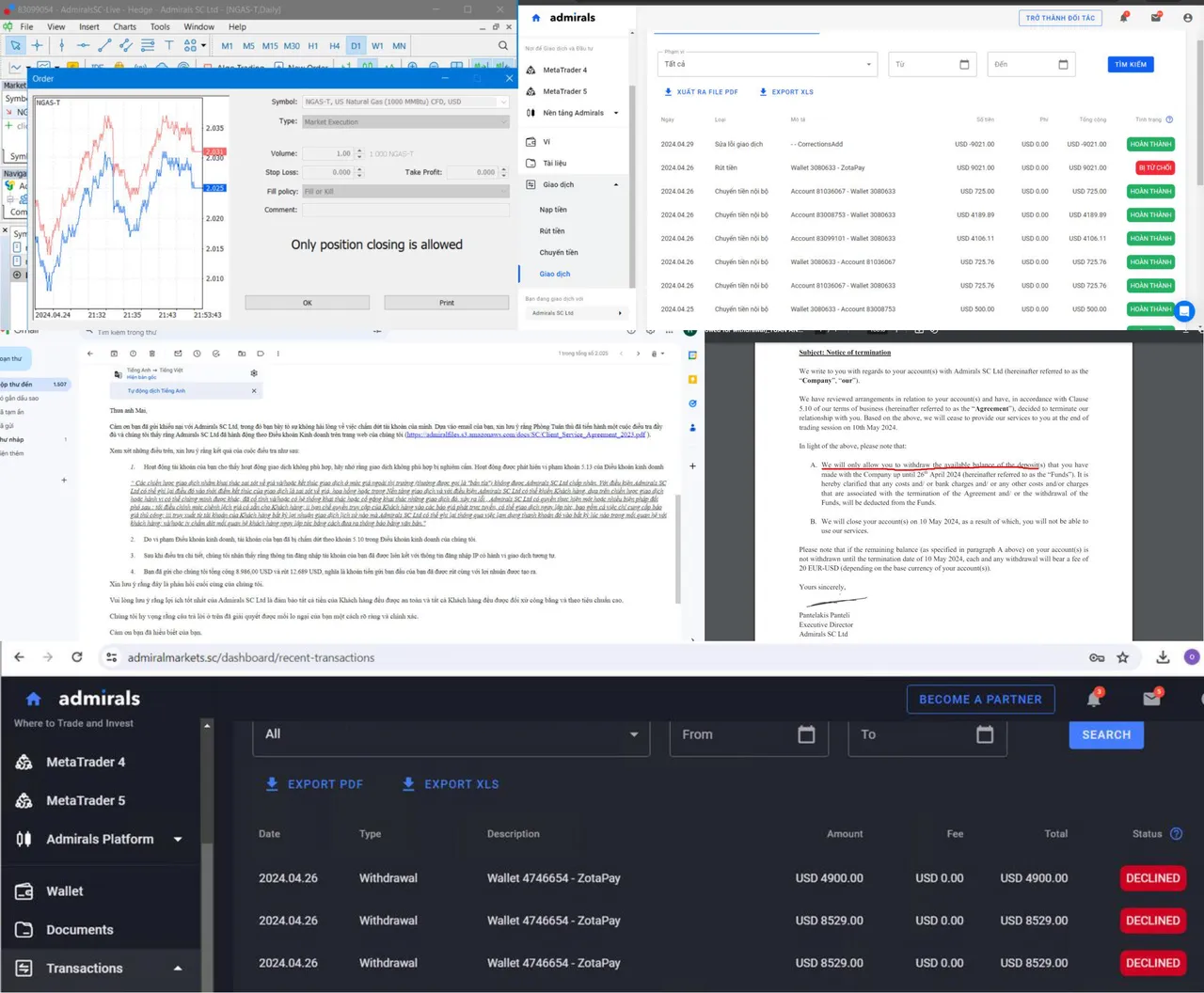Open the calendar for the Đến date field
The image size is (1204, 993).
pyautogui.click(x=1063, y=64)
